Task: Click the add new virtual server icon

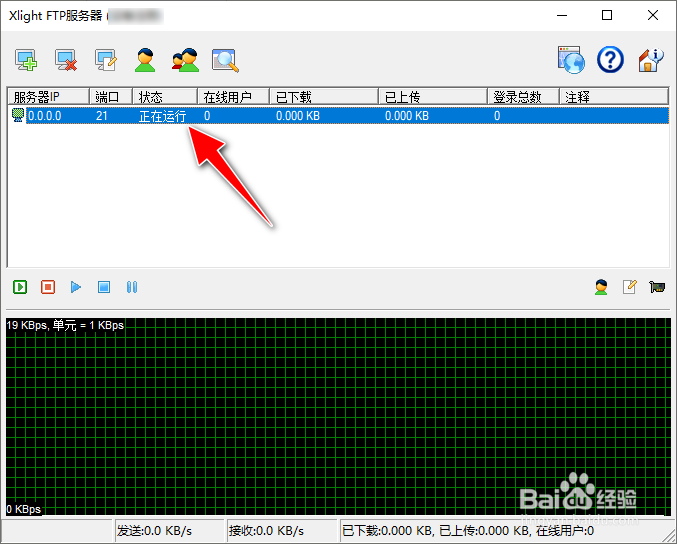Action: [26, 60]
